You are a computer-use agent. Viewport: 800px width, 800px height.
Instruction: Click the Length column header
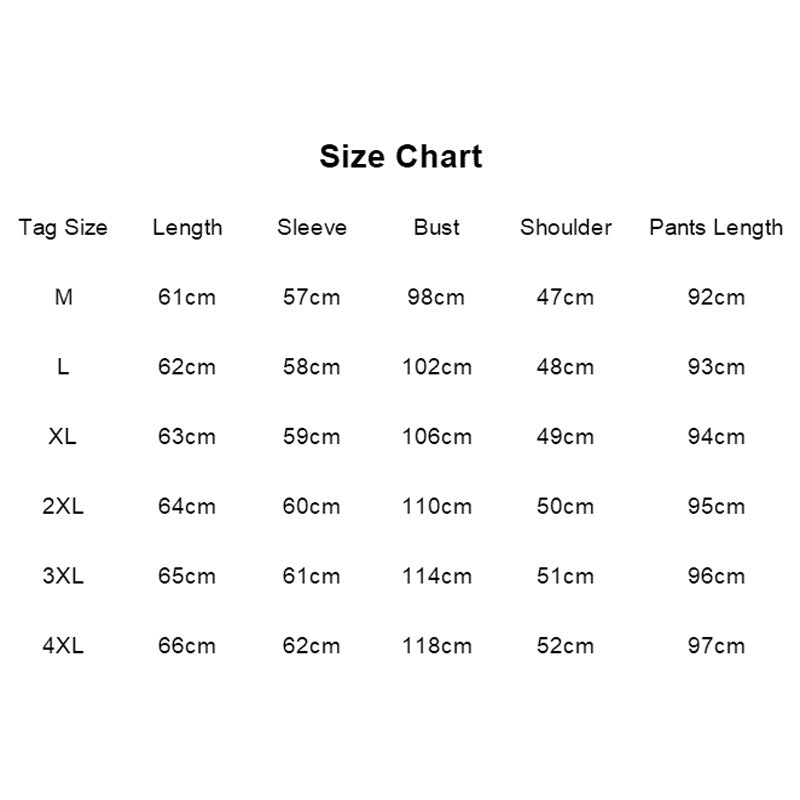(187, 228)
